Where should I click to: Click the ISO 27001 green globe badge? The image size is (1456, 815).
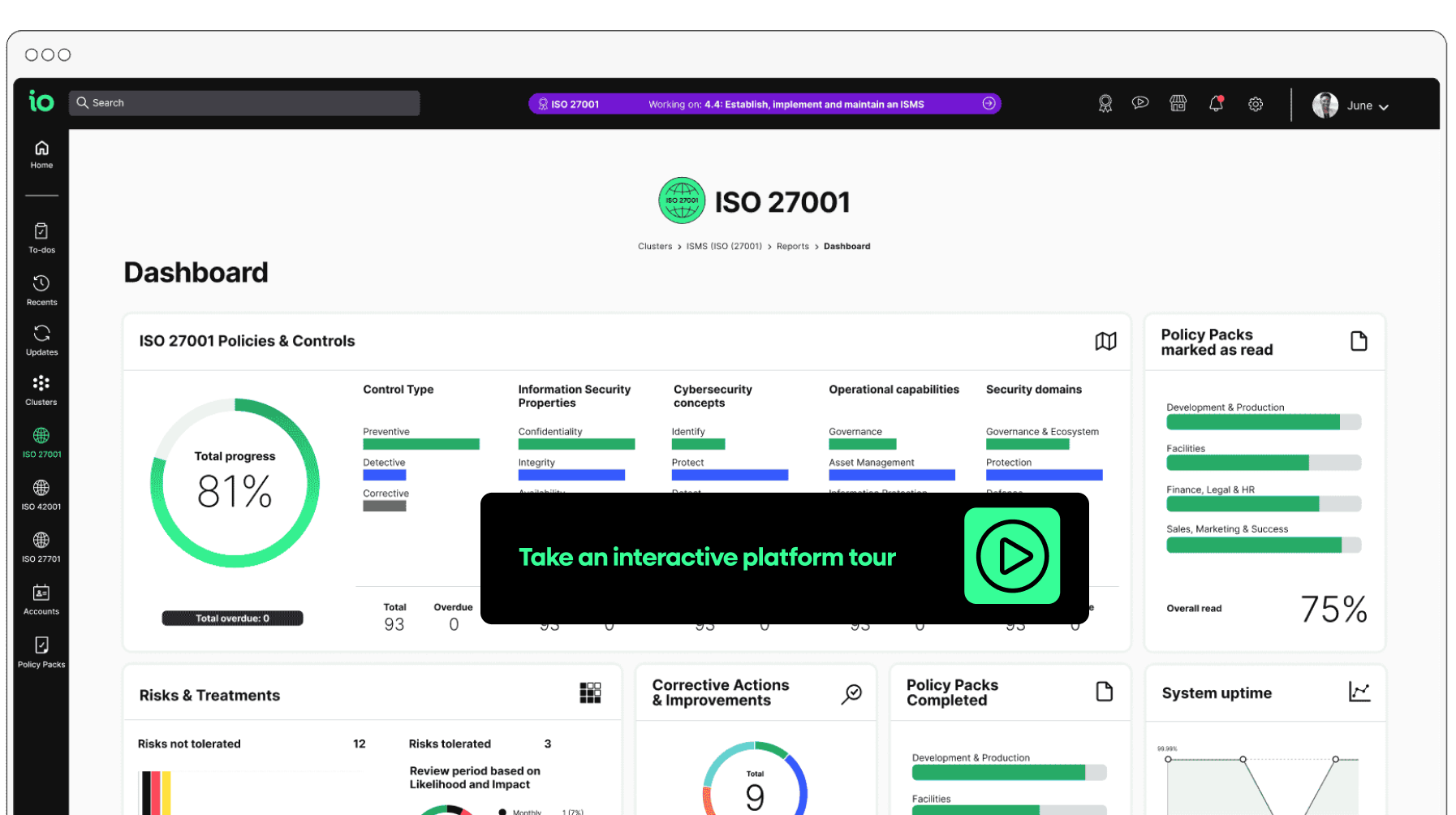click(682, 201)
